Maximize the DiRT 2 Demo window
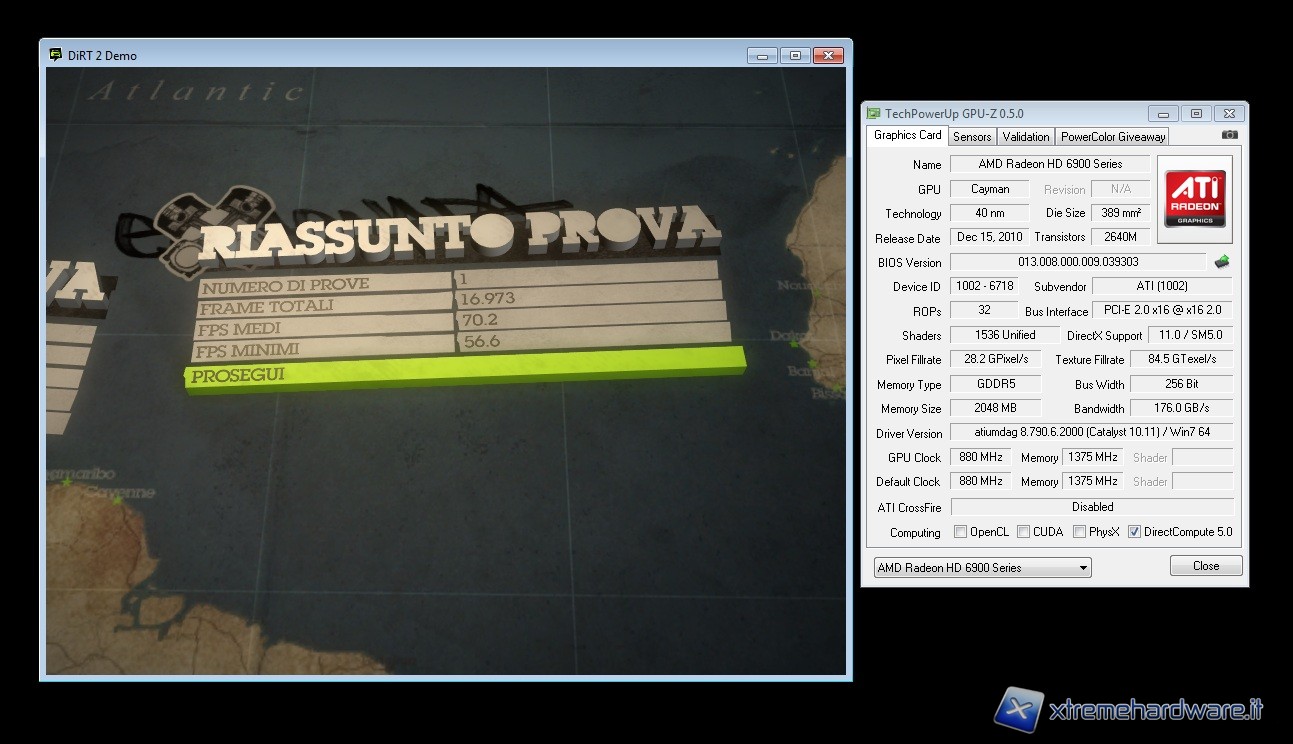This screenshot has height=744, width=1293. tap(795, 56)
